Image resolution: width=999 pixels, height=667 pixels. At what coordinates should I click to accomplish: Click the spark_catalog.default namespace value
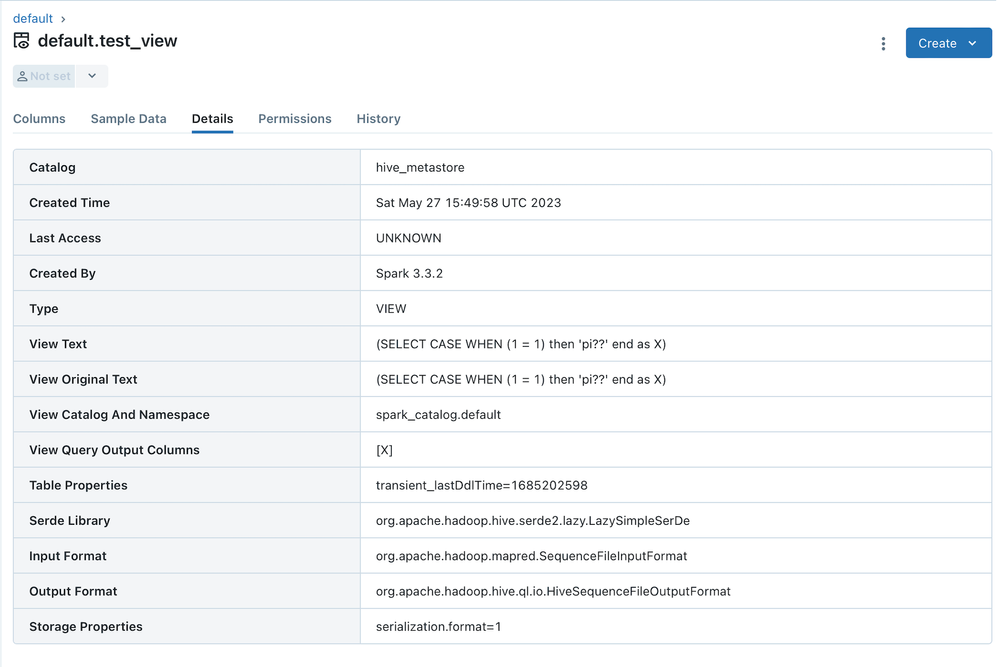tap(438, 415)
